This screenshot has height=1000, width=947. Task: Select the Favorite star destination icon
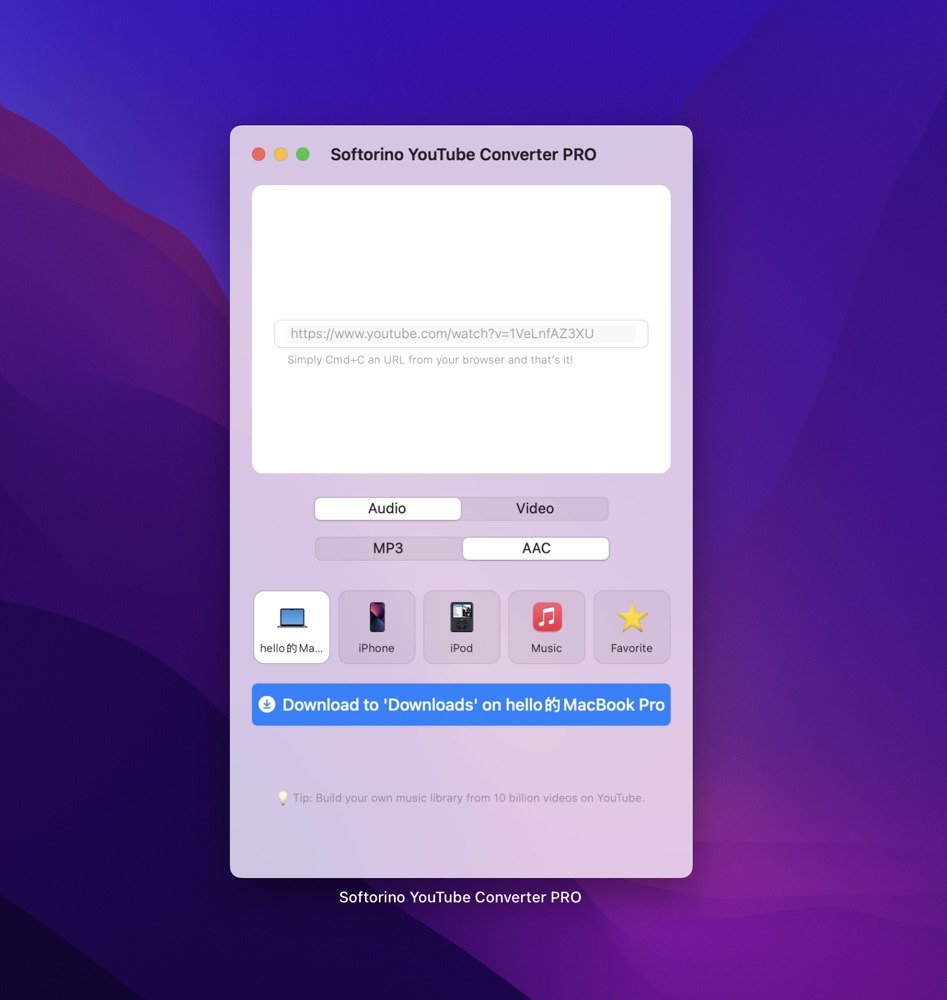click(631, 626)
